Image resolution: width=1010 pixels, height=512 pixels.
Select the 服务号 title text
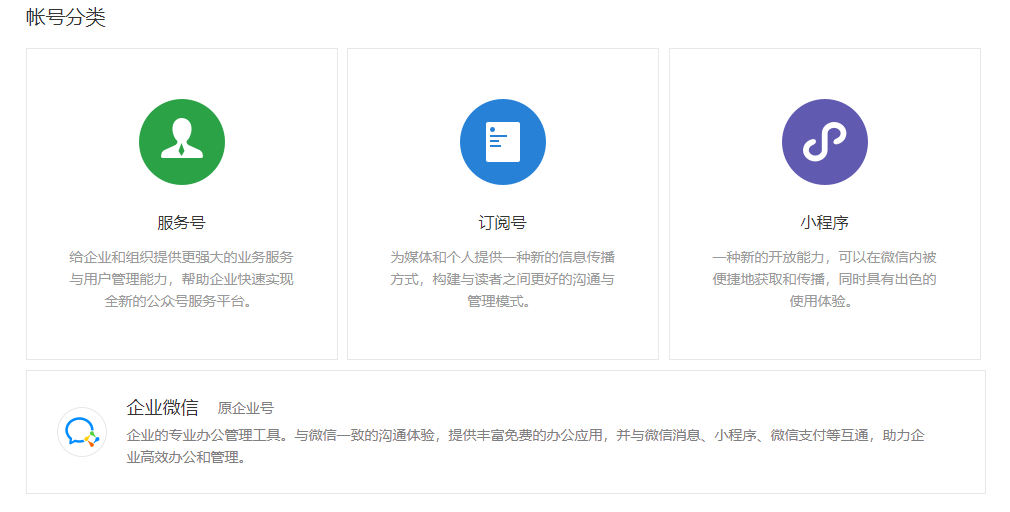click(182, 223)
